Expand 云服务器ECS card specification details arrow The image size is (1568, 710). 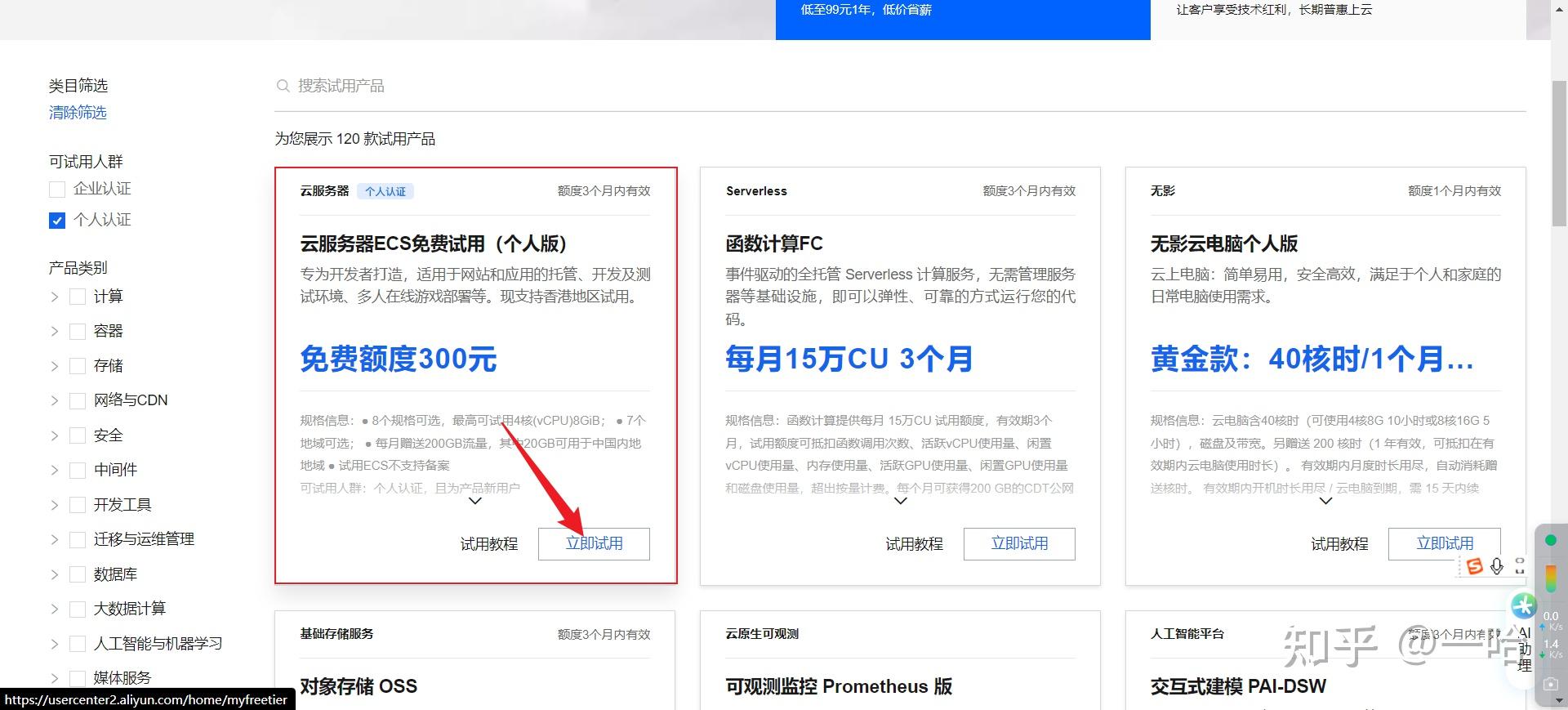[x=475, y=501]
